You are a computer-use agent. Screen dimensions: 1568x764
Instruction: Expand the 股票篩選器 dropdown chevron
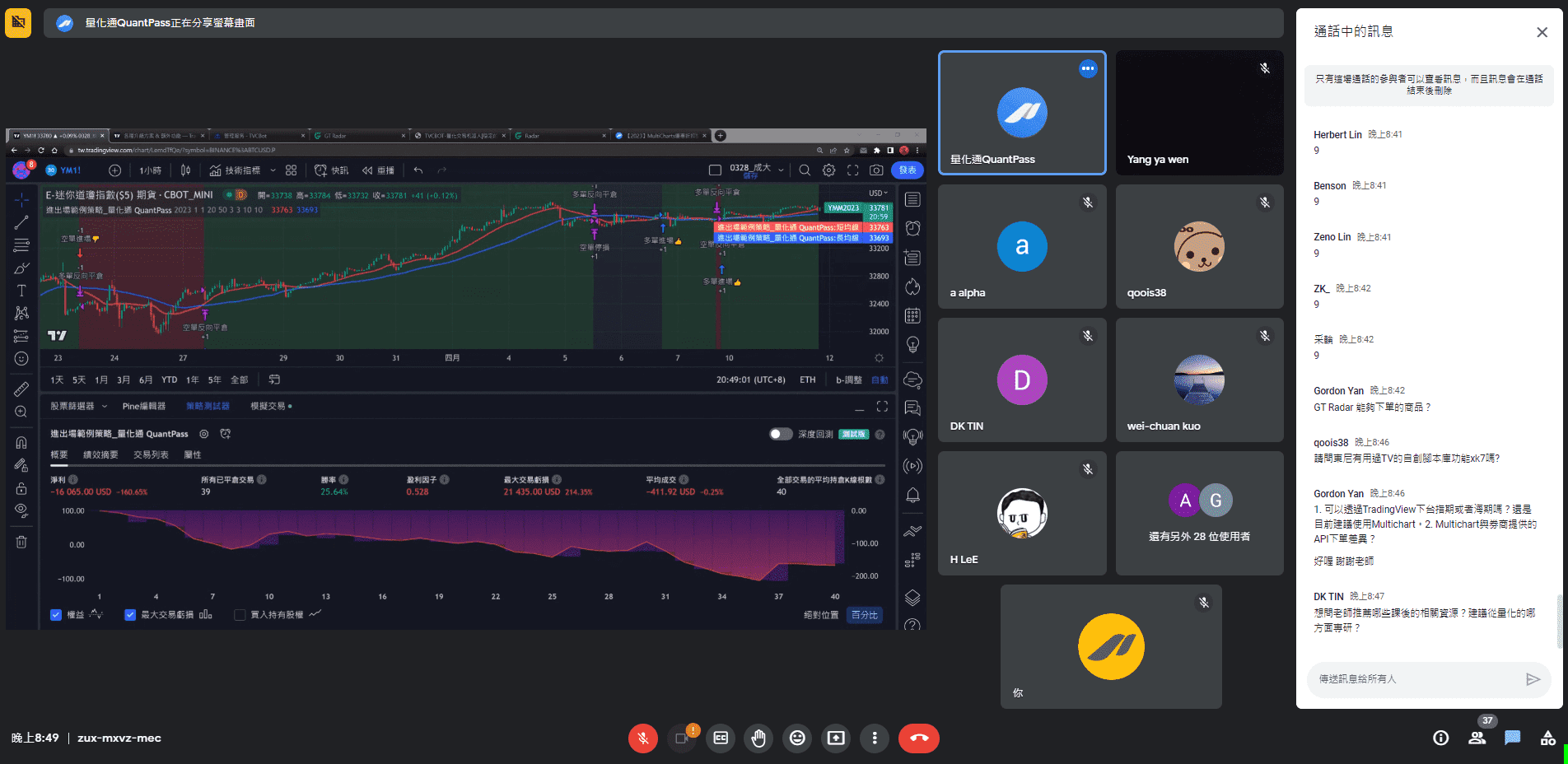click(105, 406)
